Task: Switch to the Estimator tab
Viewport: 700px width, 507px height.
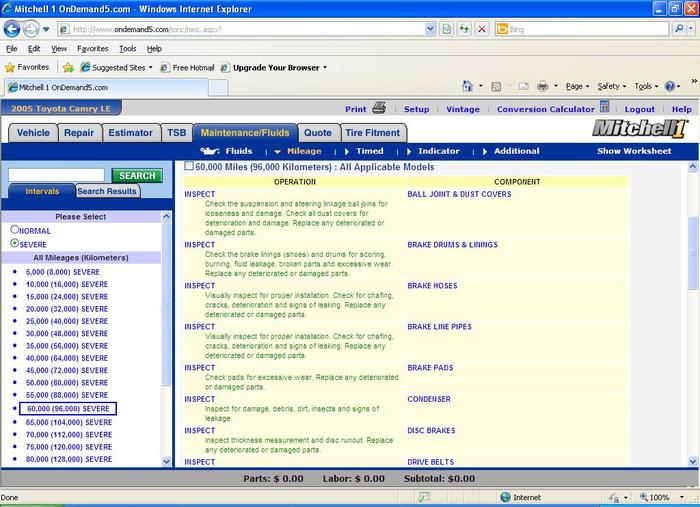Action: [131, 132]
